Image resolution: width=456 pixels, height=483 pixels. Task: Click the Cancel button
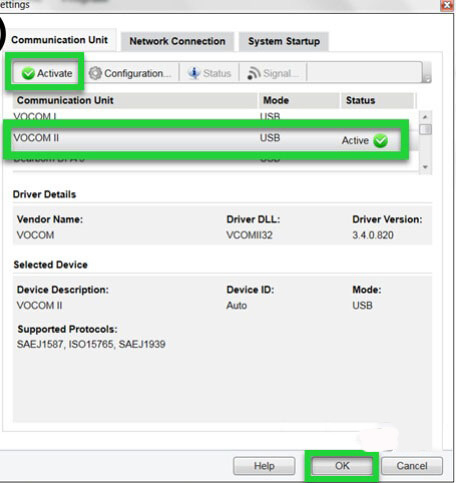[x=412, y=466]
